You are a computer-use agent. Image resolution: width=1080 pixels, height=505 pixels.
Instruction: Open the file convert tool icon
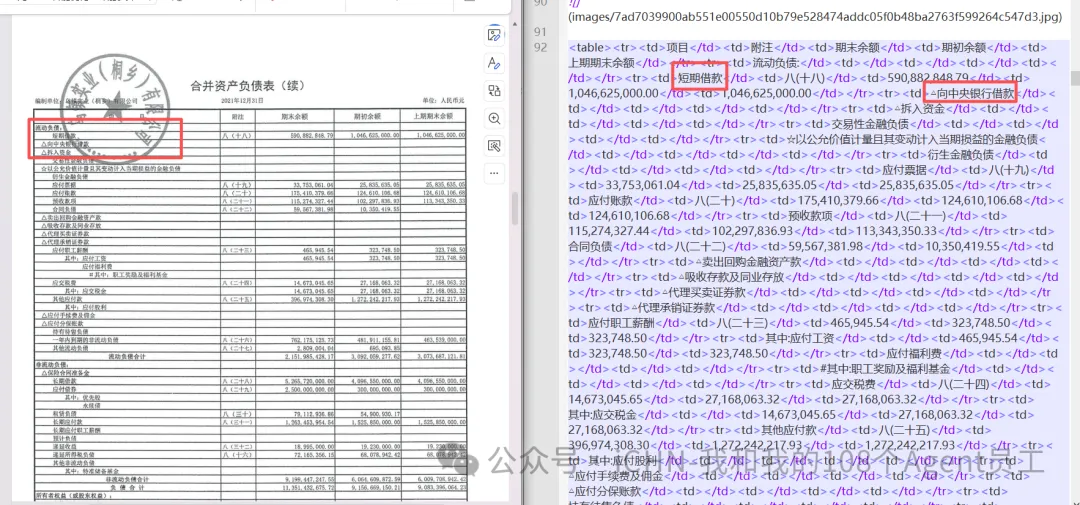tap(493, 90)
